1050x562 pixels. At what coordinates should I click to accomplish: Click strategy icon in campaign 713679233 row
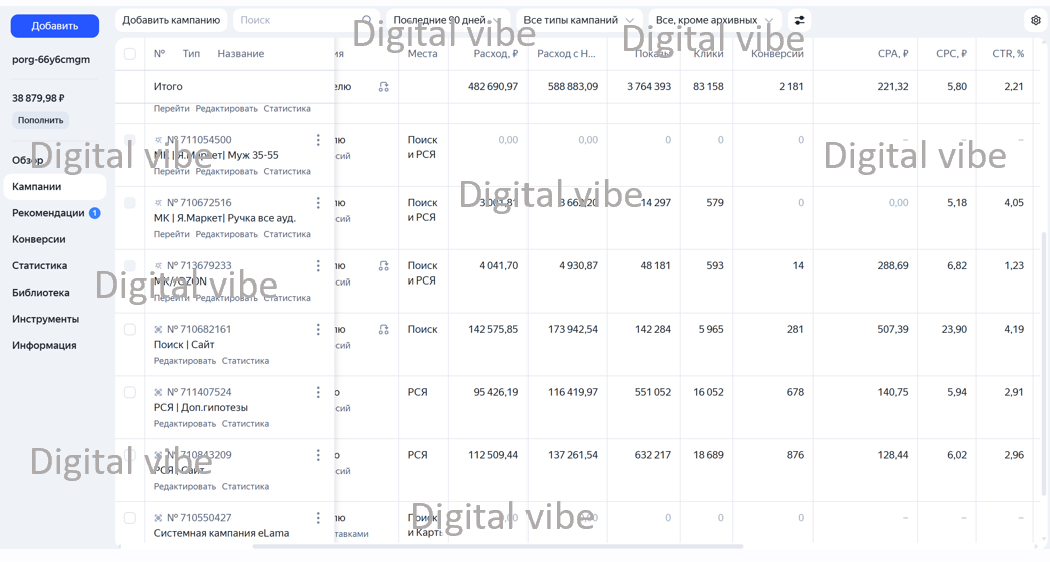click(384, 266)
